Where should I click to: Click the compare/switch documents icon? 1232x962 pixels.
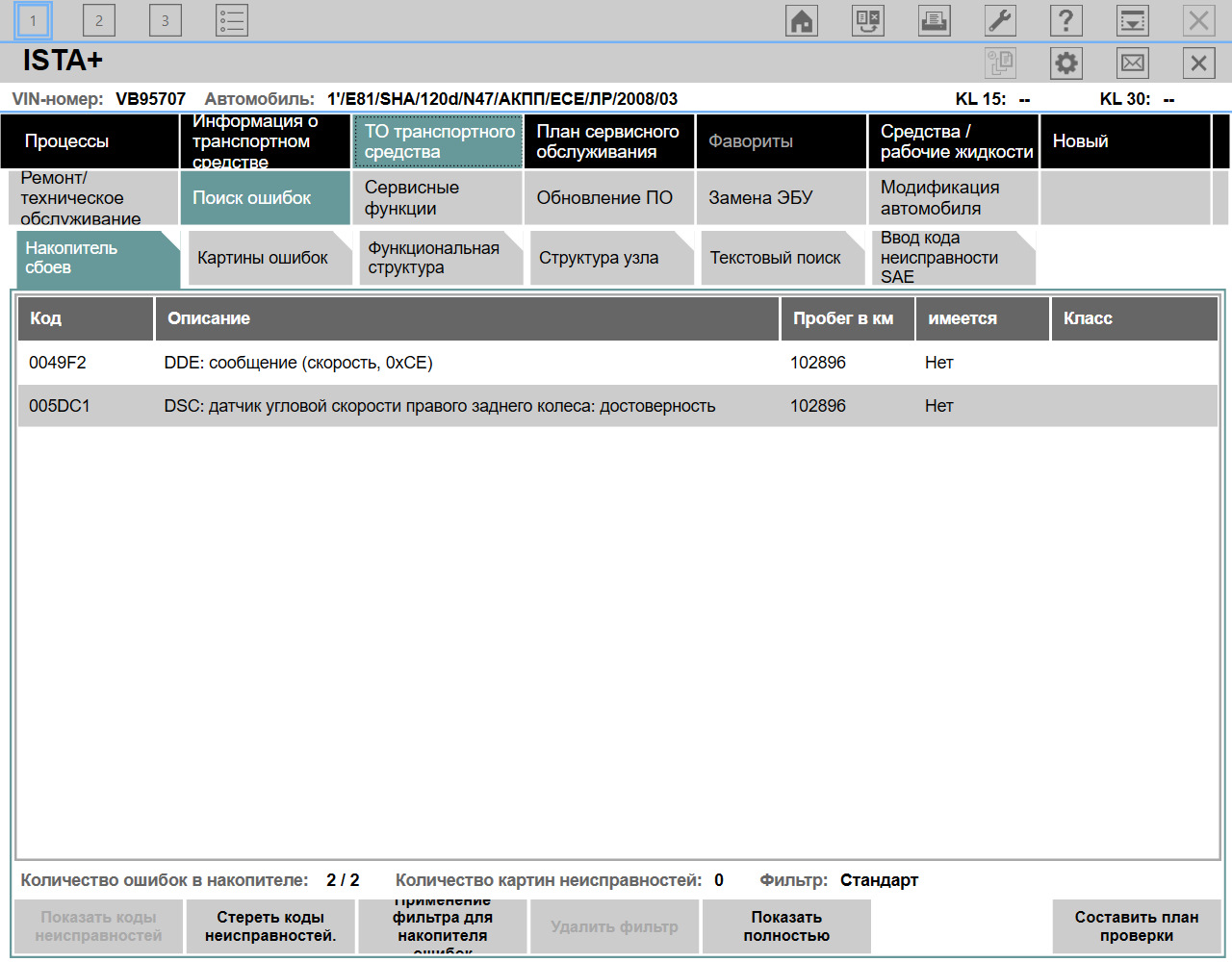[868, 20]
